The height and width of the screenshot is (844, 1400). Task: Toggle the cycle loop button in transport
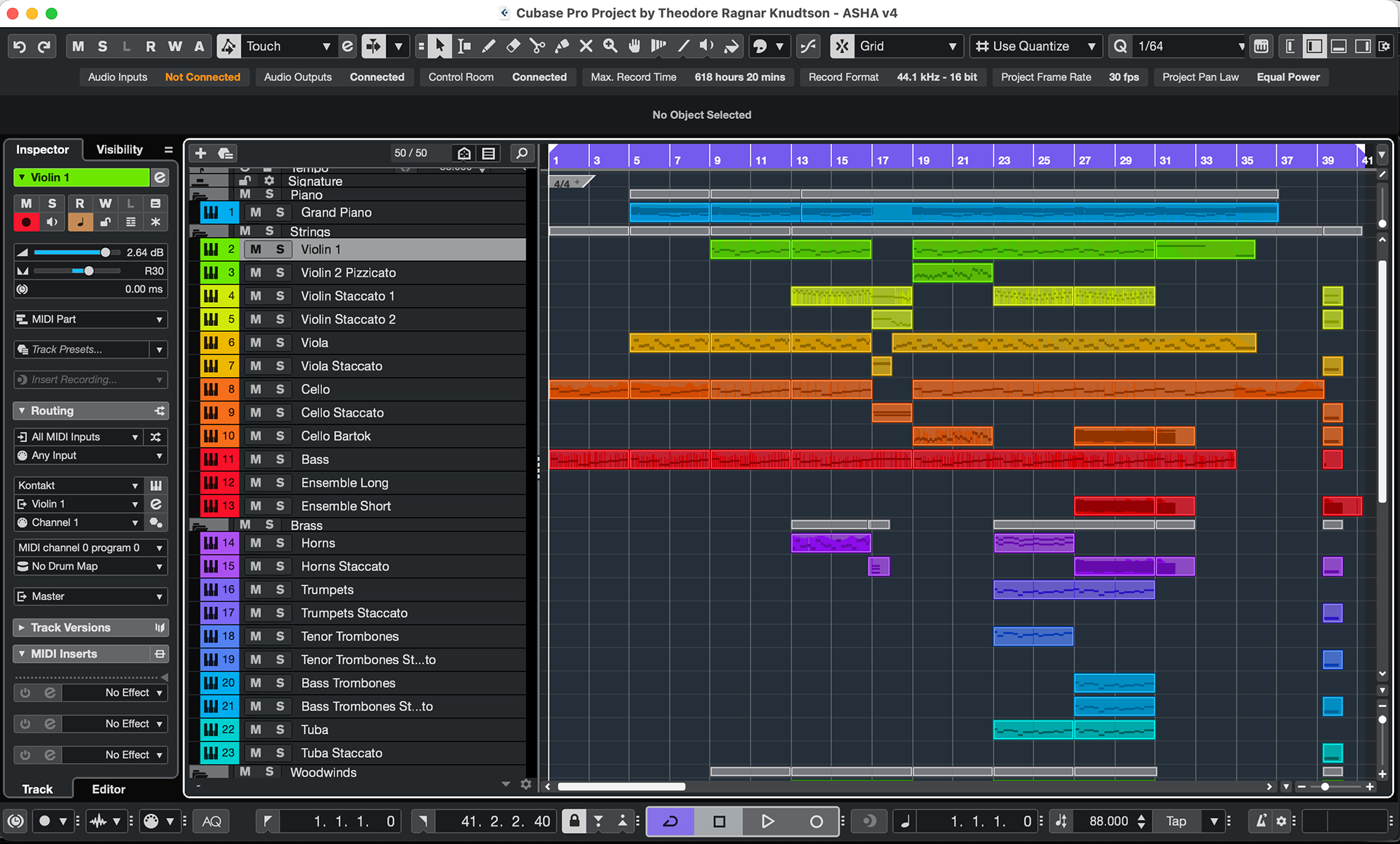(670, 821)
